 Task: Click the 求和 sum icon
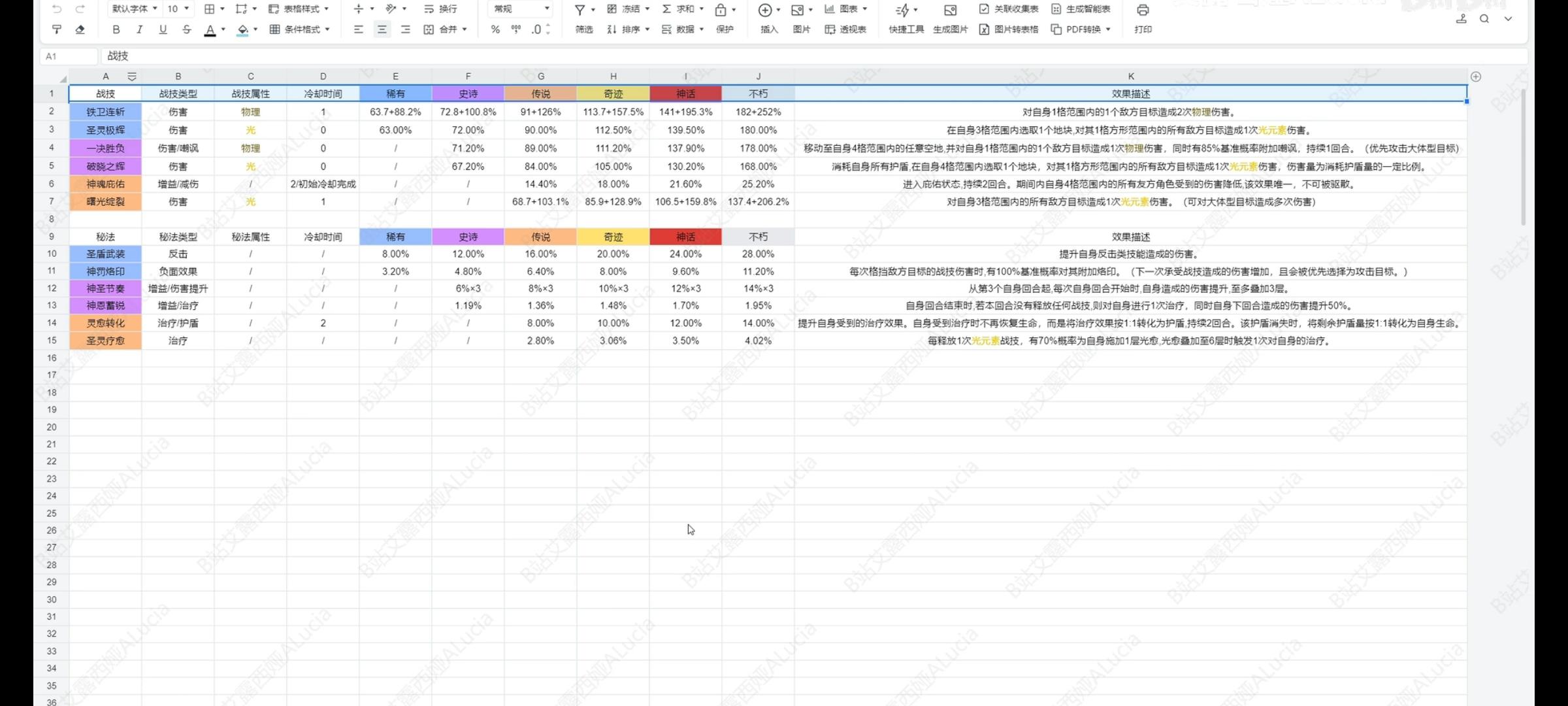pyautogui.click(x=680, y=9)
